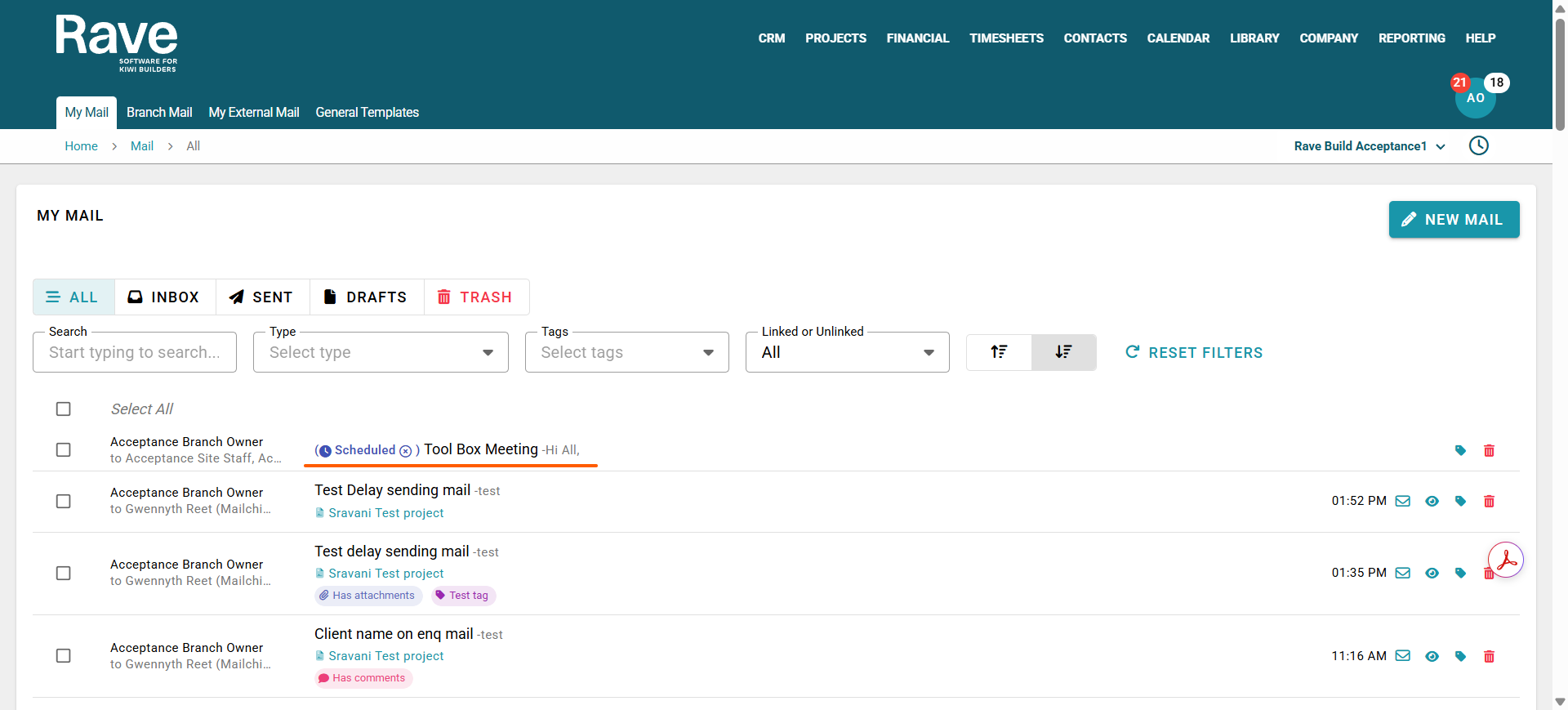Click the AO user avatar
Screen dimensions: 1568x710
coord(1475,98)
